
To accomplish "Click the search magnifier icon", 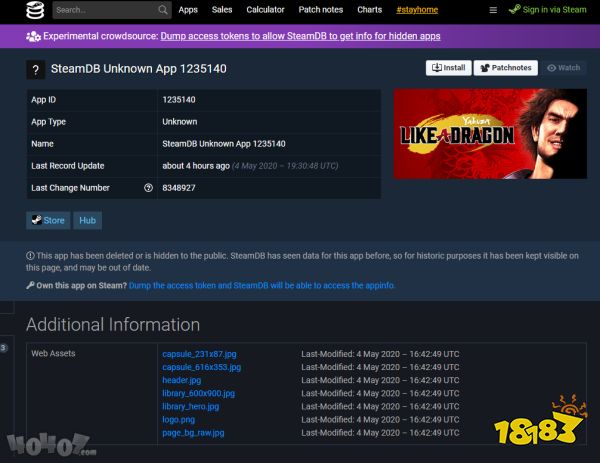I will (163, 10).
